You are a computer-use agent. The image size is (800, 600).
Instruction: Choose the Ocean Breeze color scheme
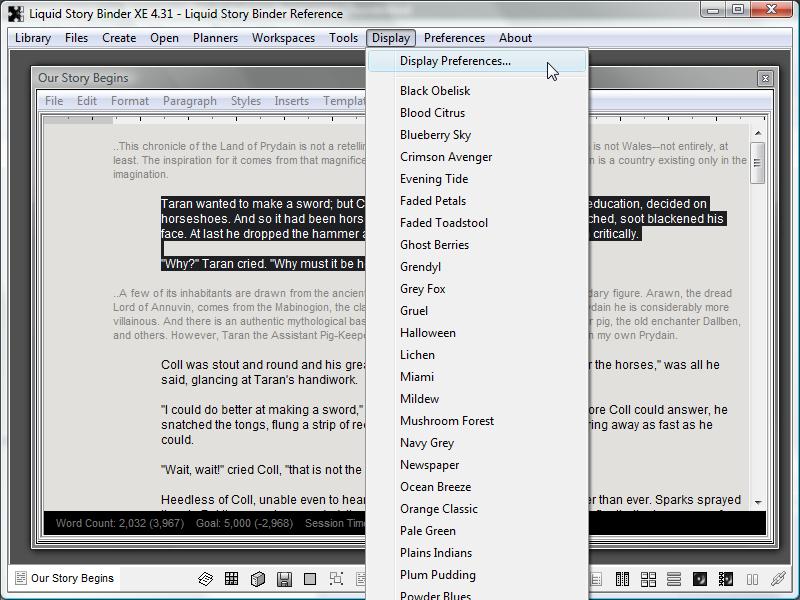[435, 487]
